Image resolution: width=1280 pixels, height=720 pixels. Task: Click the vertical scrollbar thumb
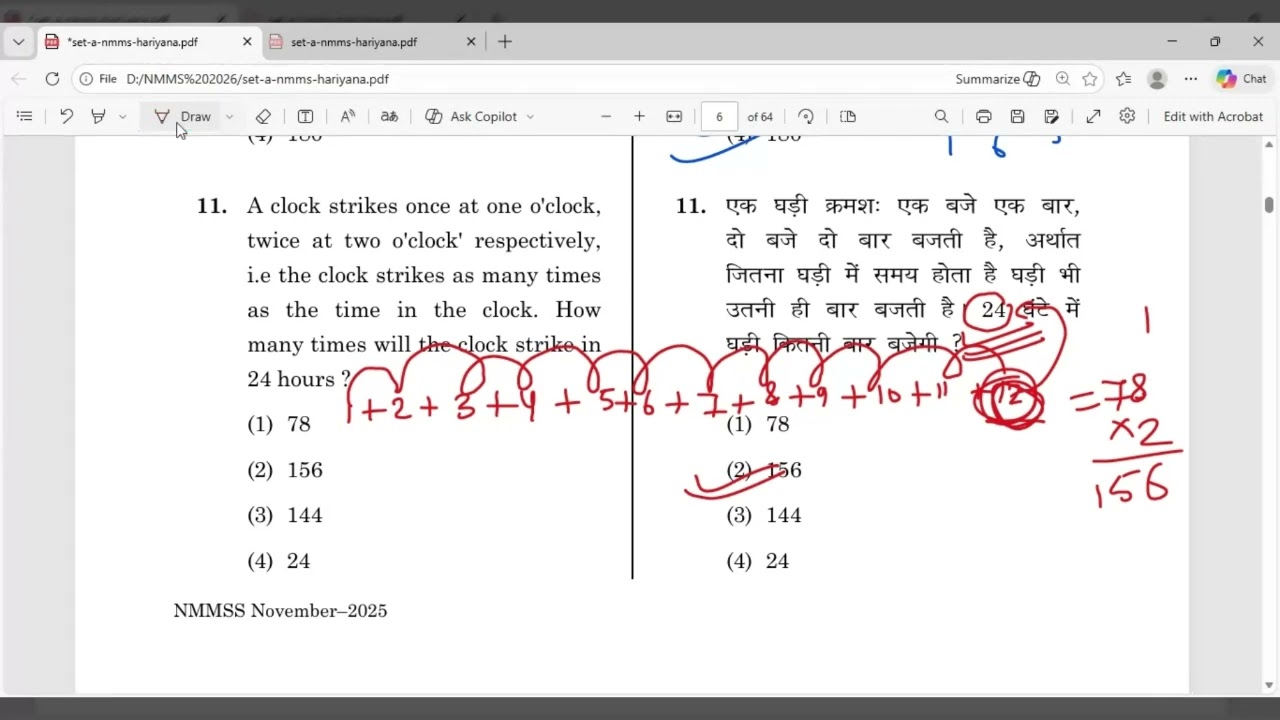coord(1269,205)
